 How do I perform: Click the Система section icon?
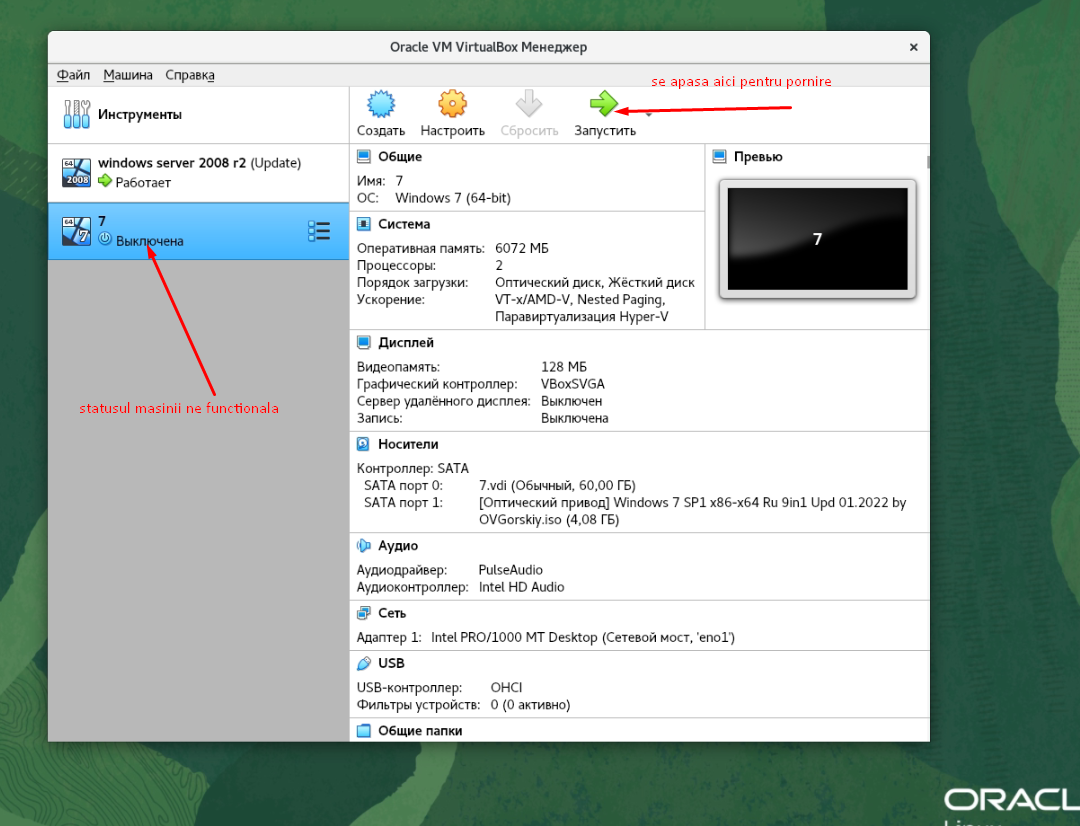(x=364, y=224)
